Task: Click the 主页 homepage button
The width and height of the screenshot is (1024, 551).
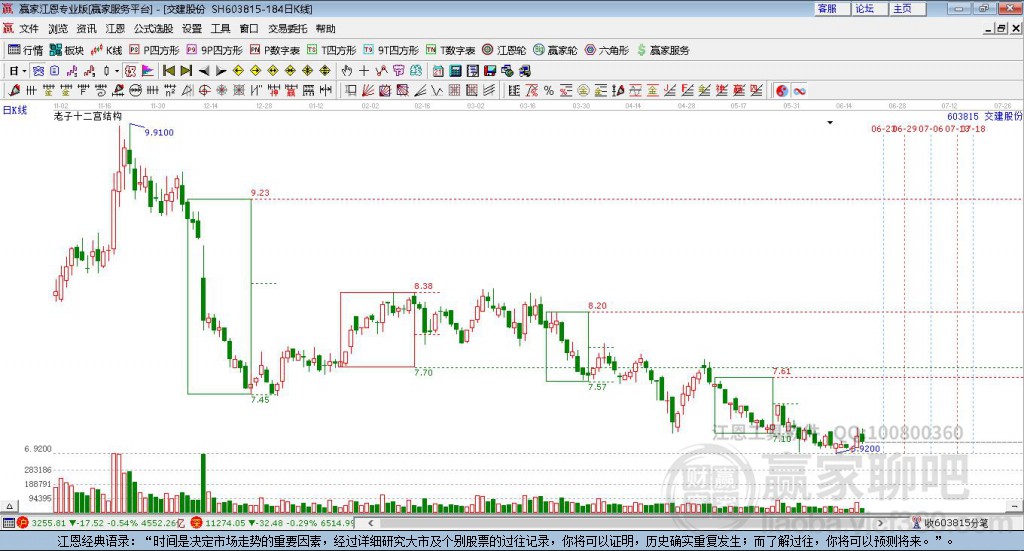Action: coord(907,8)
